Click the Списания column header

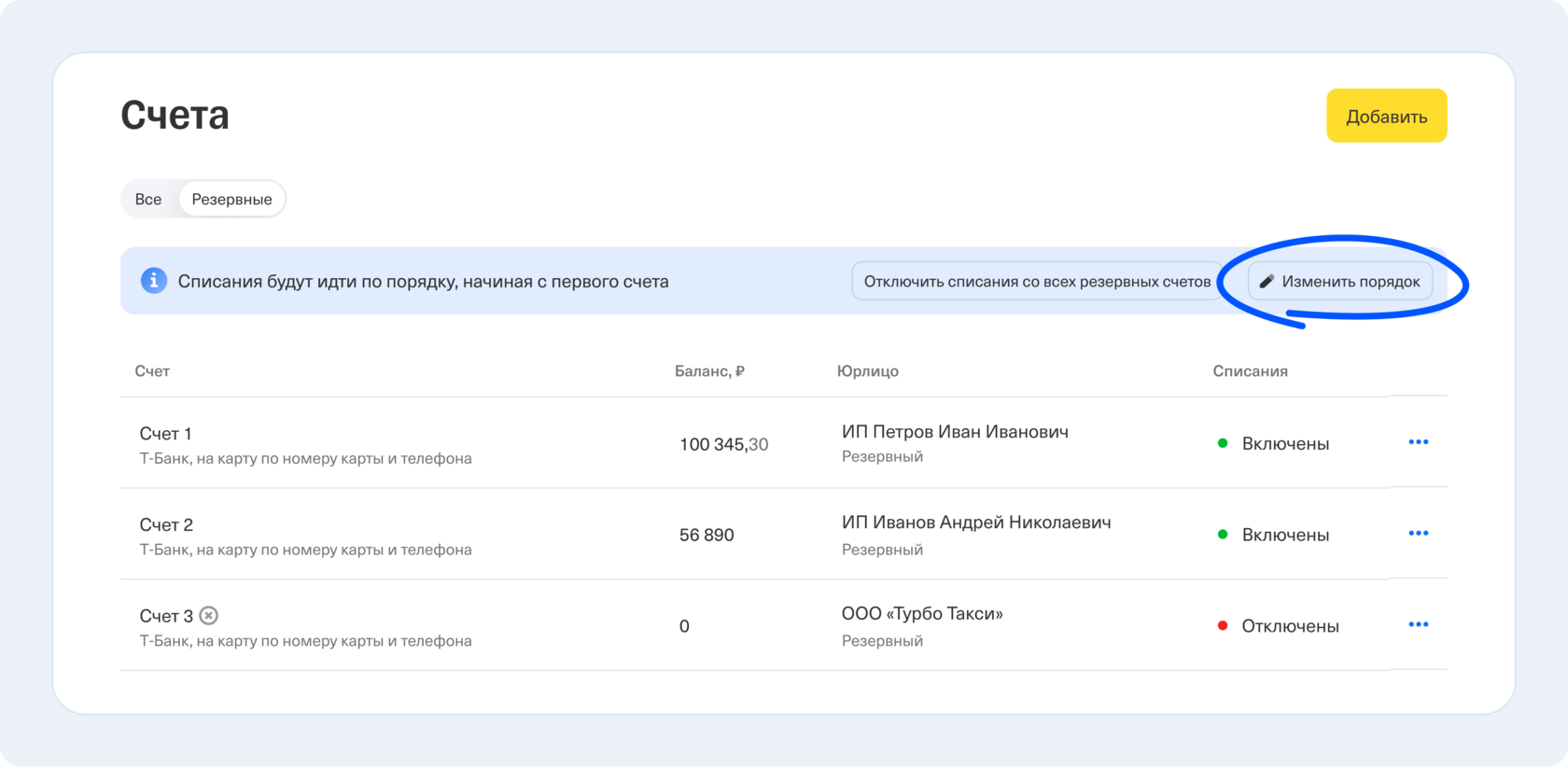(x=1250, y=371)
